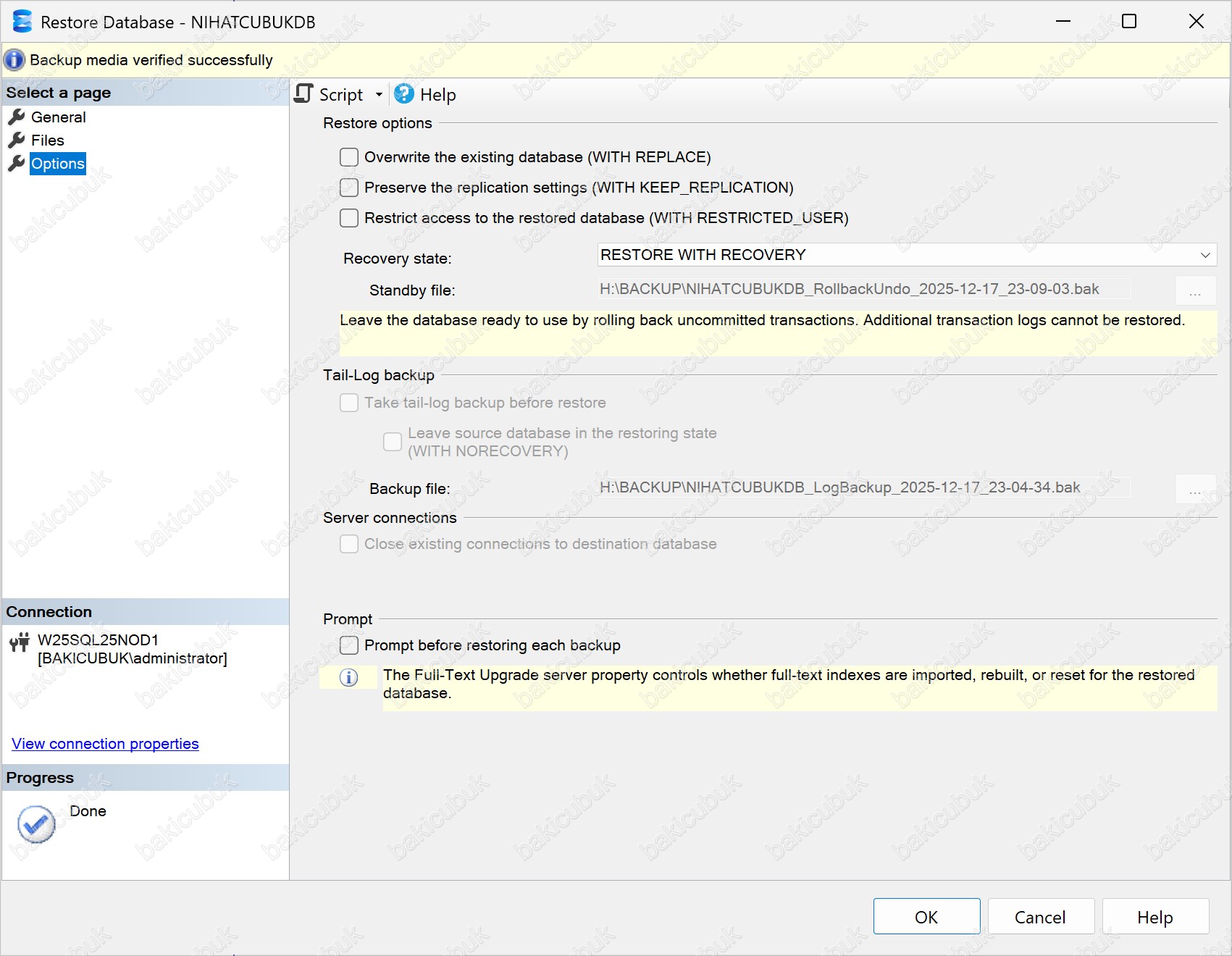This screenshot has height=956, width=1232.
Task: Open View connection properties link
Action: (x=105, y=744)
